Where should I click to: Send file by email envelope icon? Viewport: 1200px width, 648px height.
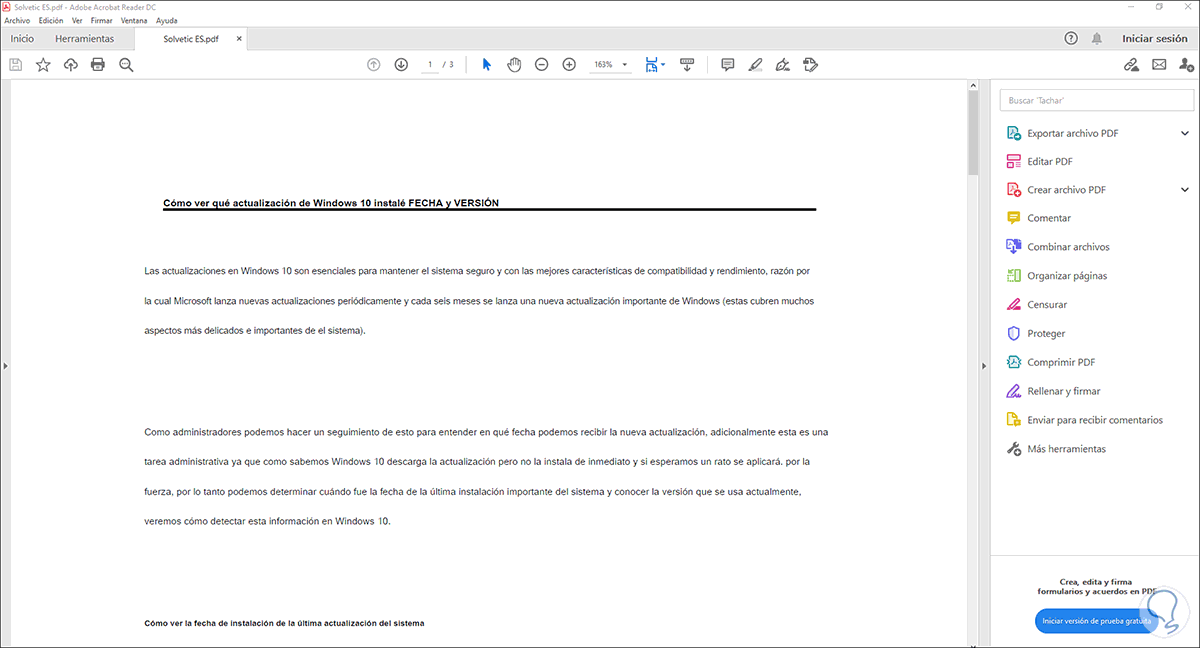tap(1159, 65)
